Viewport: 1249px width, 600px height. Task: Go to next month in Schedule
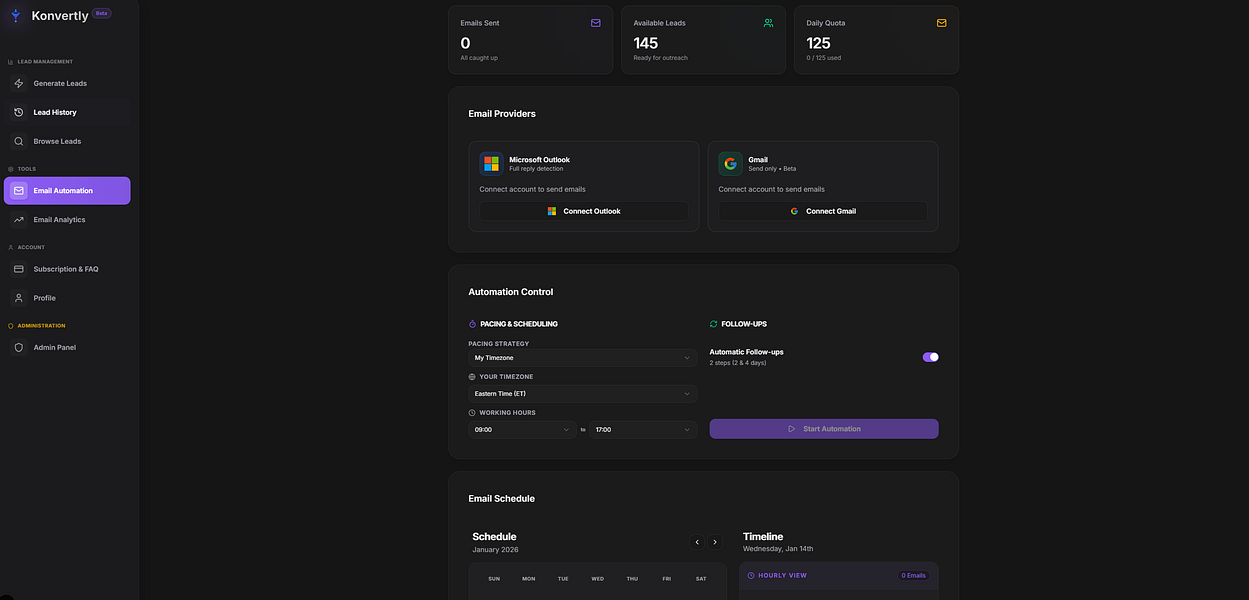715,542
